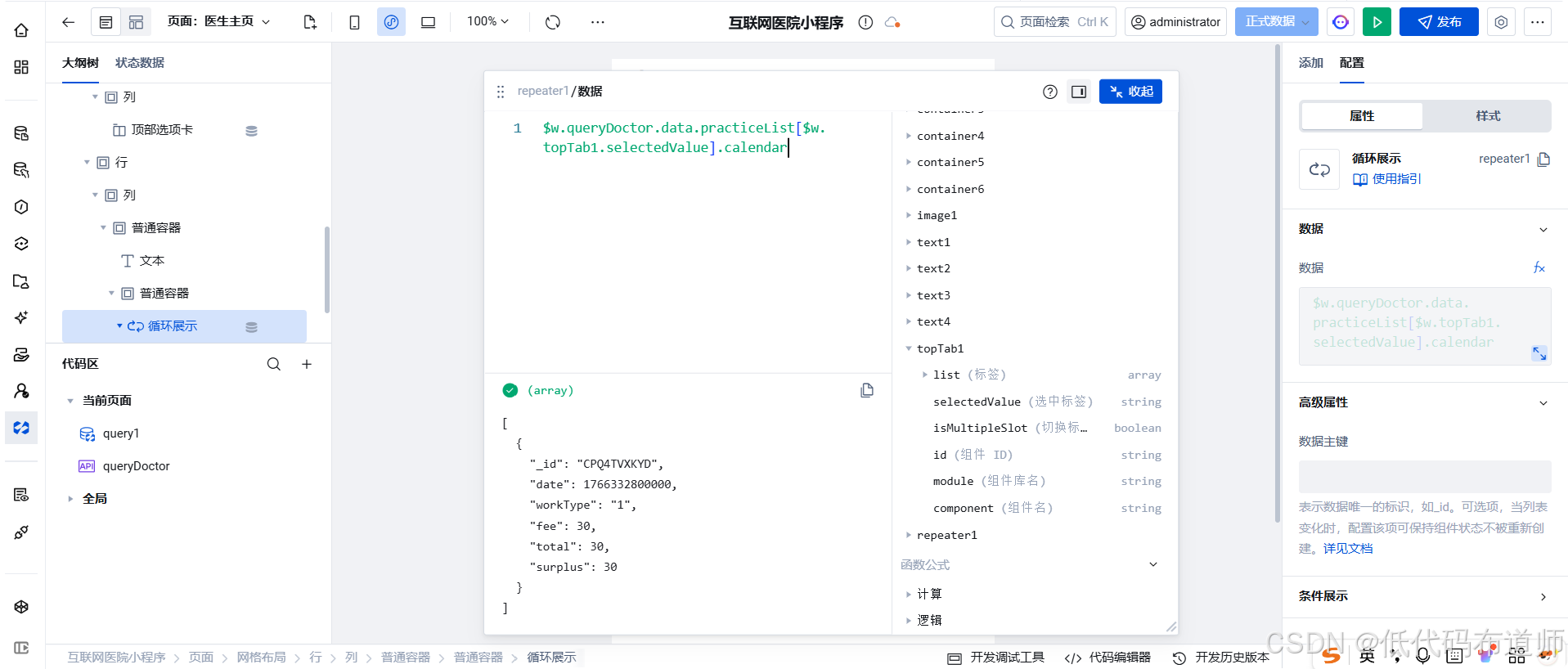
Task: Select the 文本 node in outline
Action: [152, 261]
